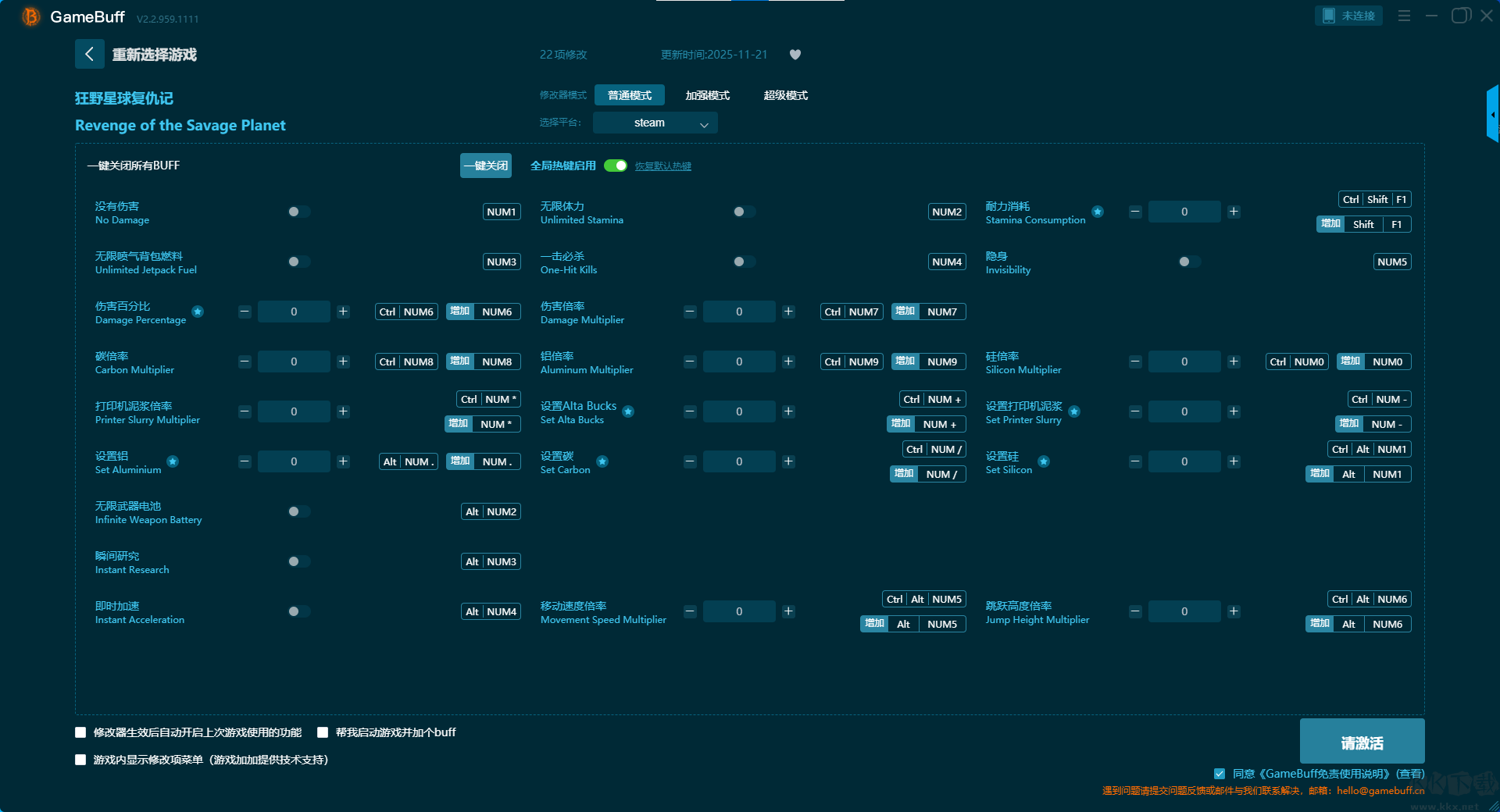Decrease Jump Height Multiplier with minus
Image resolution: width=1500 pixels, height=812 pixels.
[1135, 611]
